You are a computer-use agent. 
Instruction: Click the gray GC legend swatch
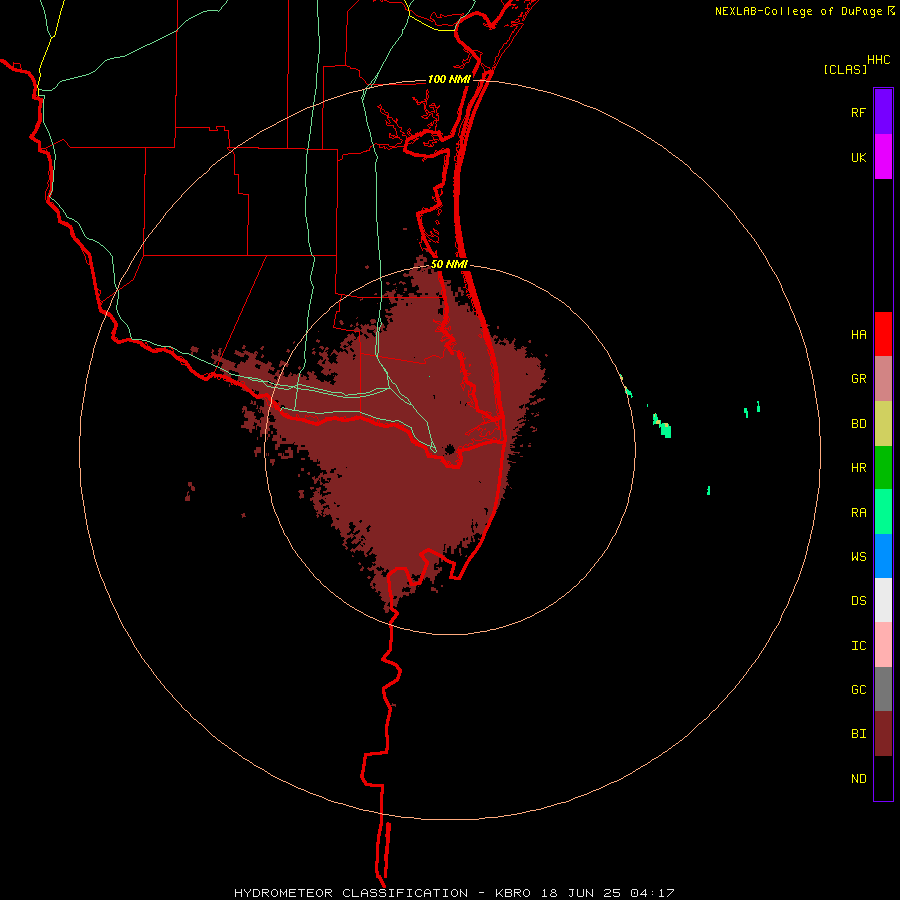(x=883, y=689)
